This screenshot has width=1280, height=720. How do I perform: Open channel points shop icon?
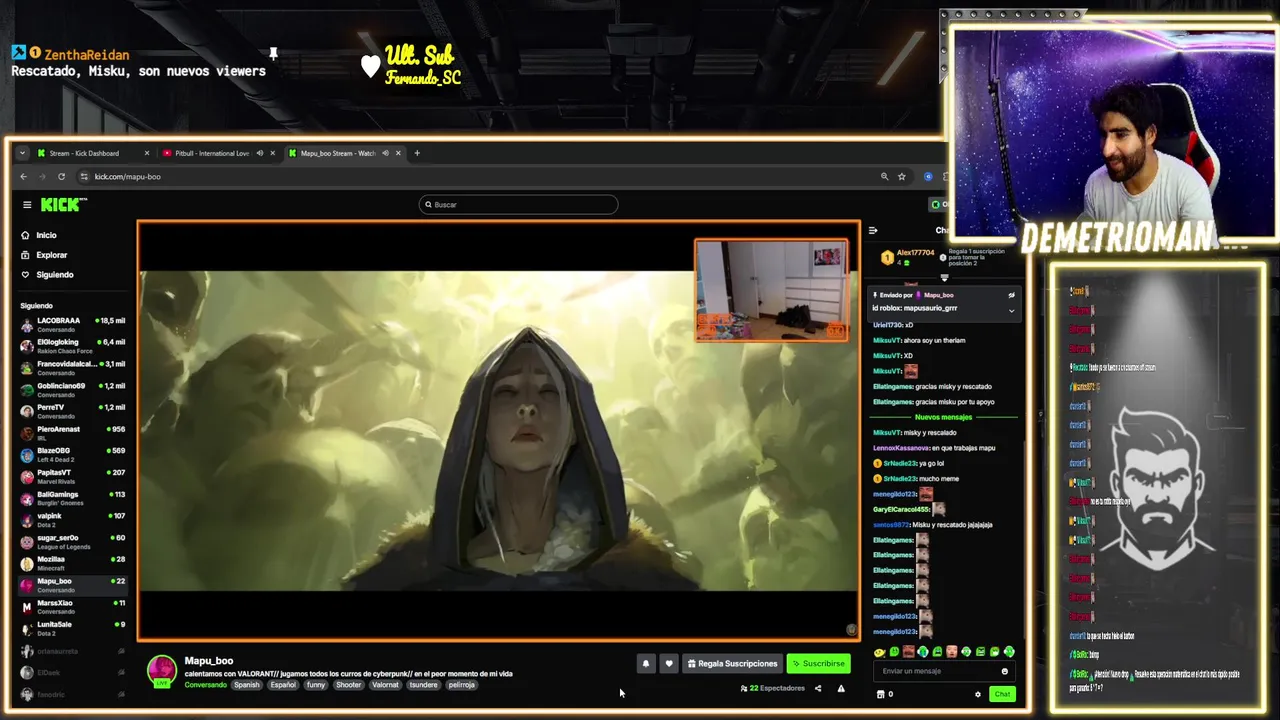click(881, 694)
